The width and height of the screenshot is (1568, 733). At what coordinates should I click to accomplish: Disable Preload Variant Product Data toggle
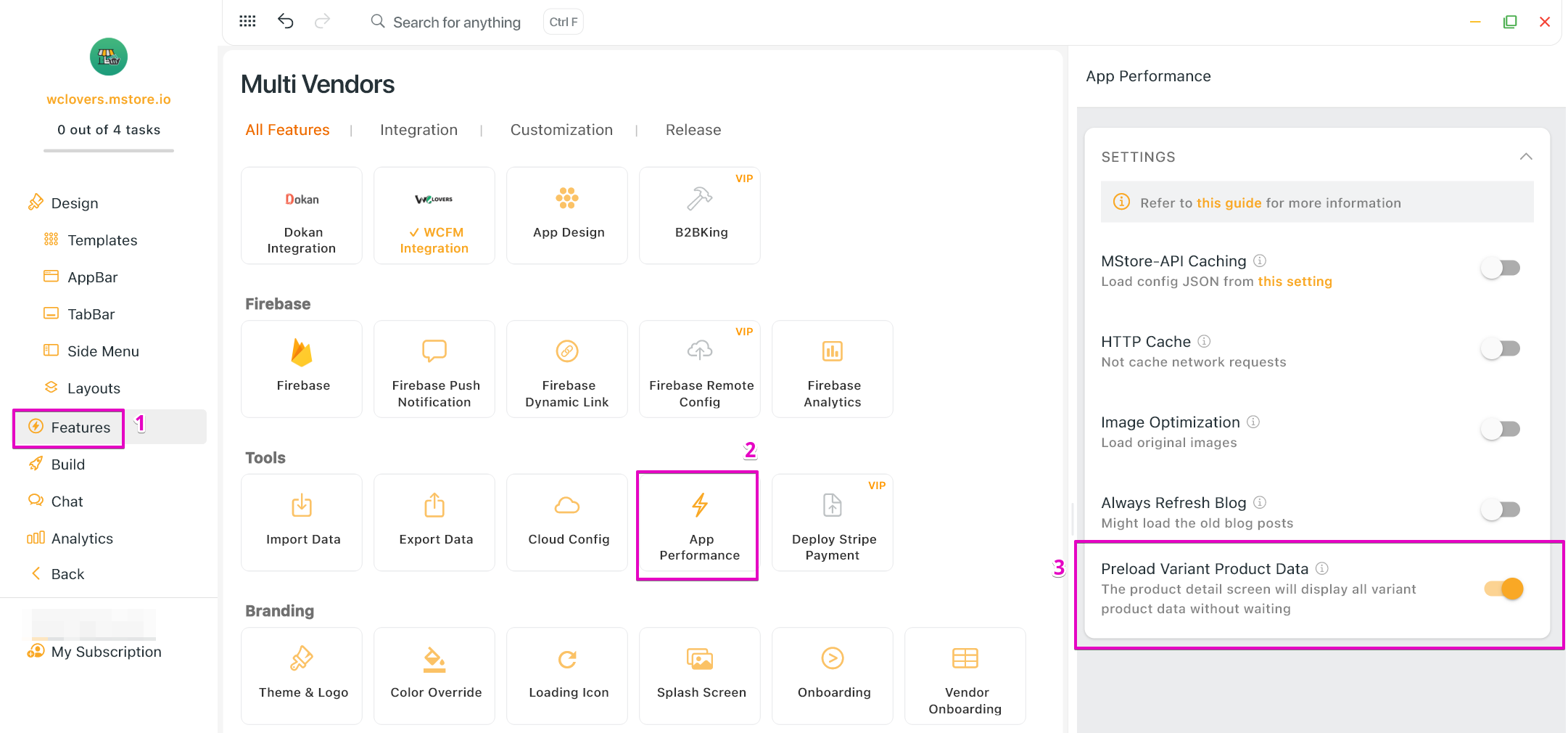point(1503,589)
